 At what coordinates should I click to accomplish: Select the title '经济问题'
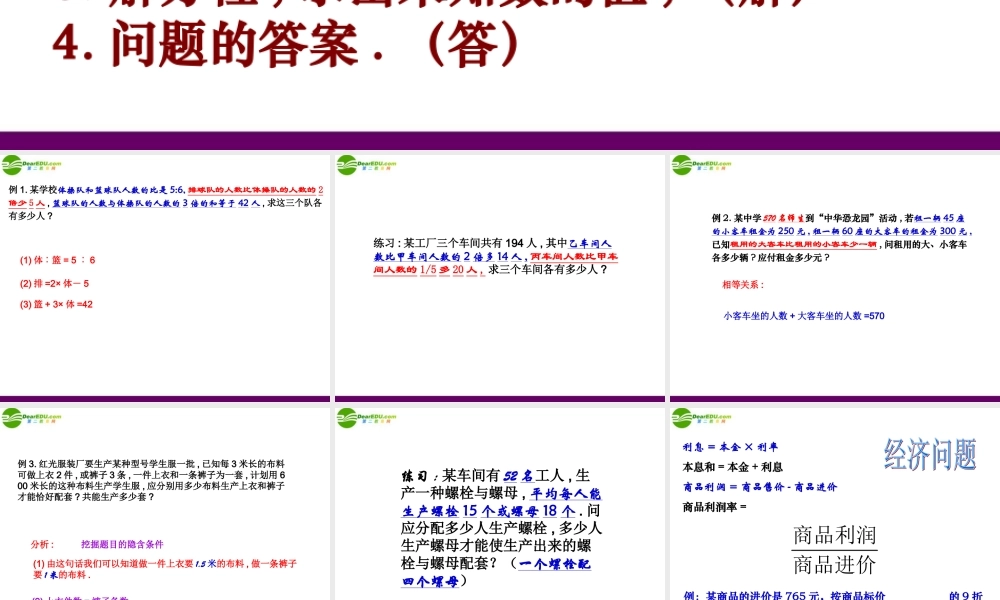pos(930,455)
